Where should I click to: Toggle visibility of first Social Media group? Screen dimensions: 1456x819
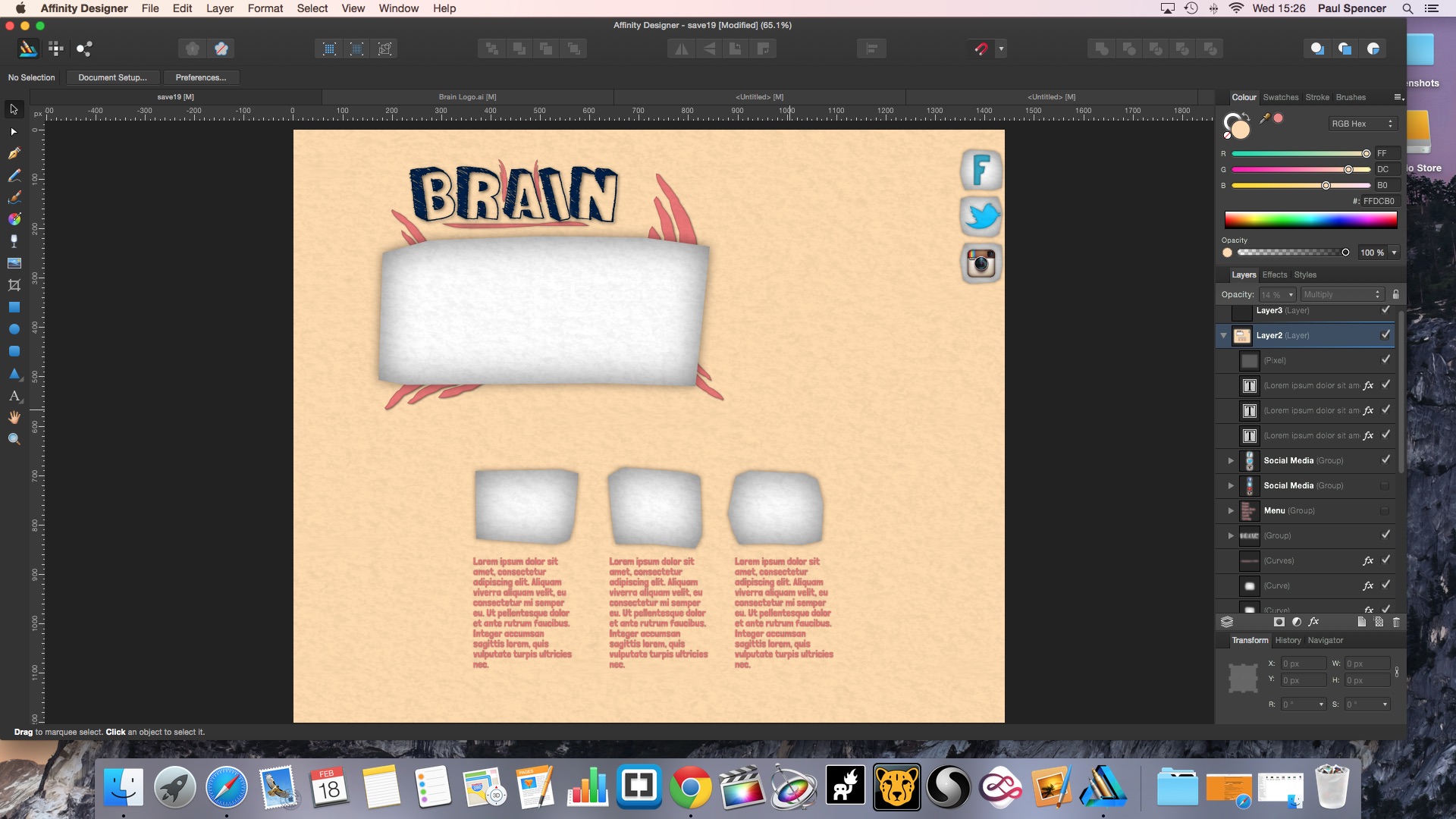pos(1385,460)
